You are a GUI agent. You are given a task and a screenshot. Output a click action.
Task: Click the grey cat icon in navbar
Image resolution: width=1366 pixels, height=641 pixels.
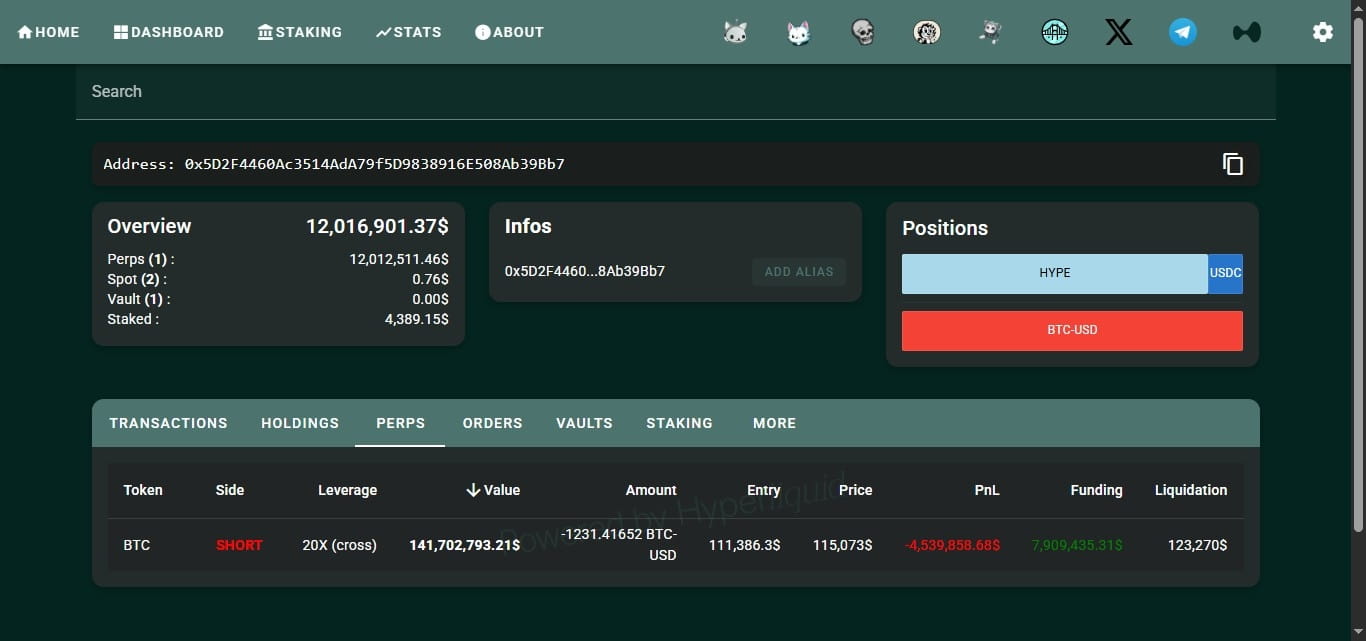[x=735, y=32]
